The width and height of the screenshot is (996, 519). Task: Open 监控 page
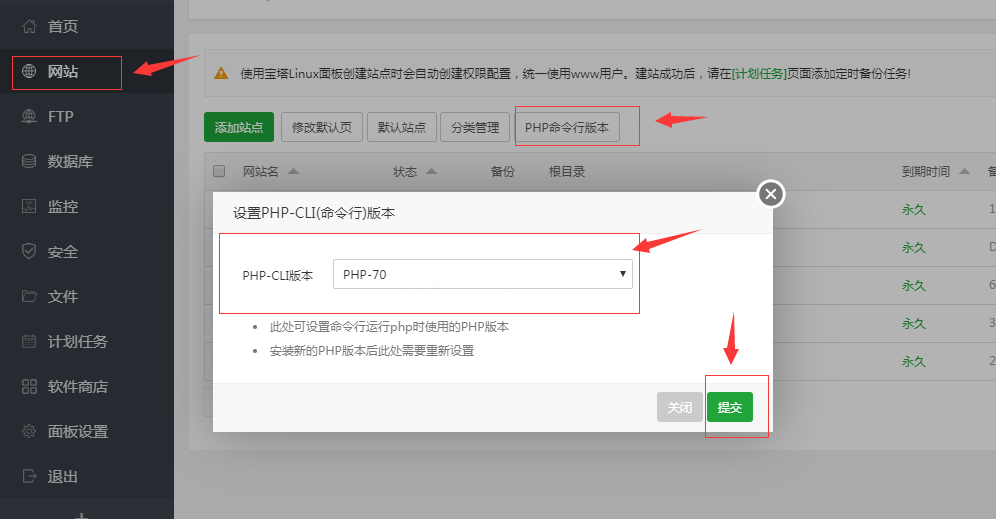click(63, 206)
